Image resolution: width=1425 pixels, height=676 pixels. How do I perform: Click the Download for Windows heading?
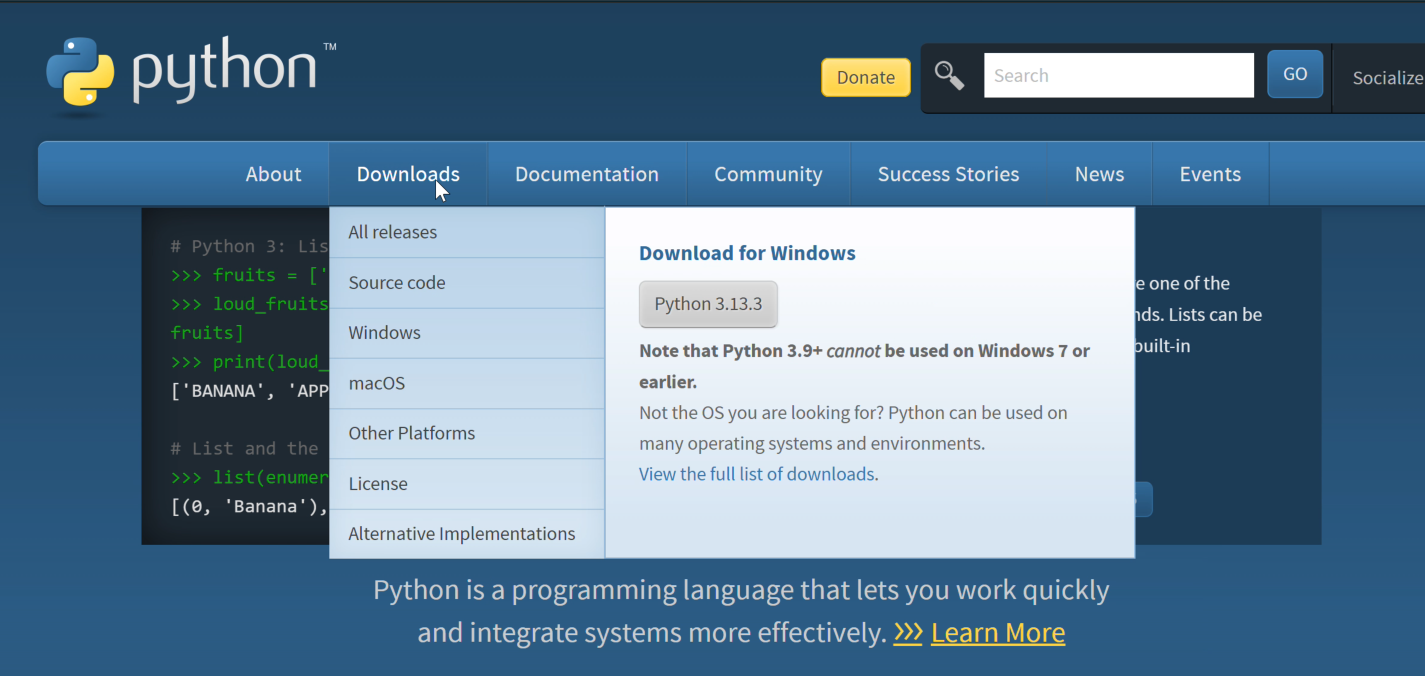[747, 253]
